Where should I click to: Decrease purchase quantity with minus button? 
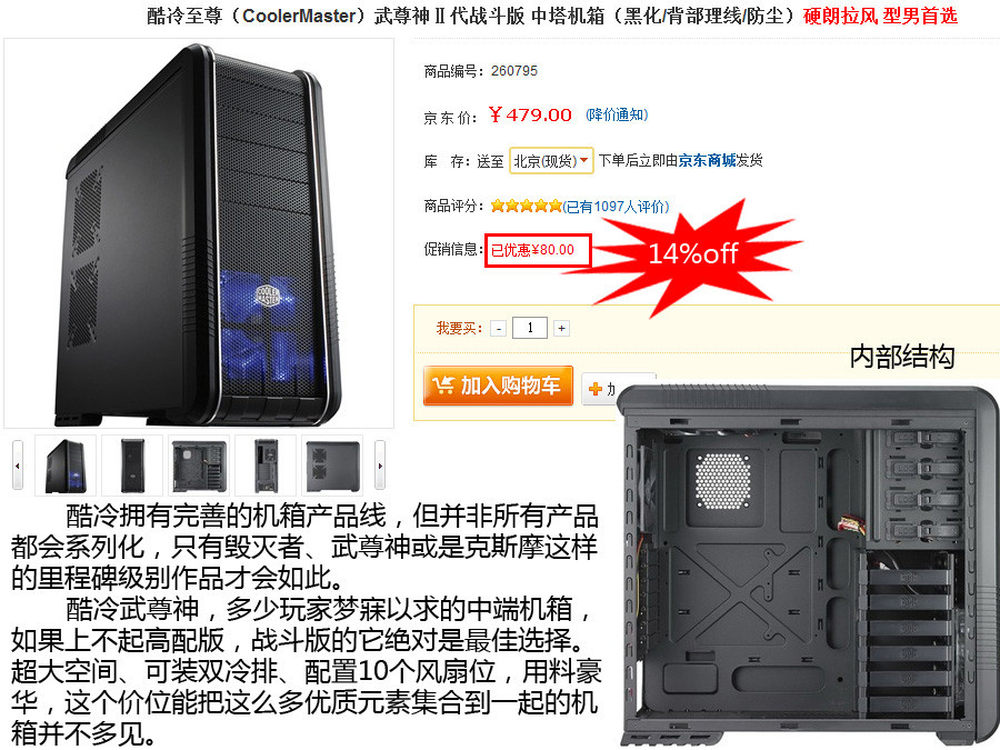[x=499, y=328]
